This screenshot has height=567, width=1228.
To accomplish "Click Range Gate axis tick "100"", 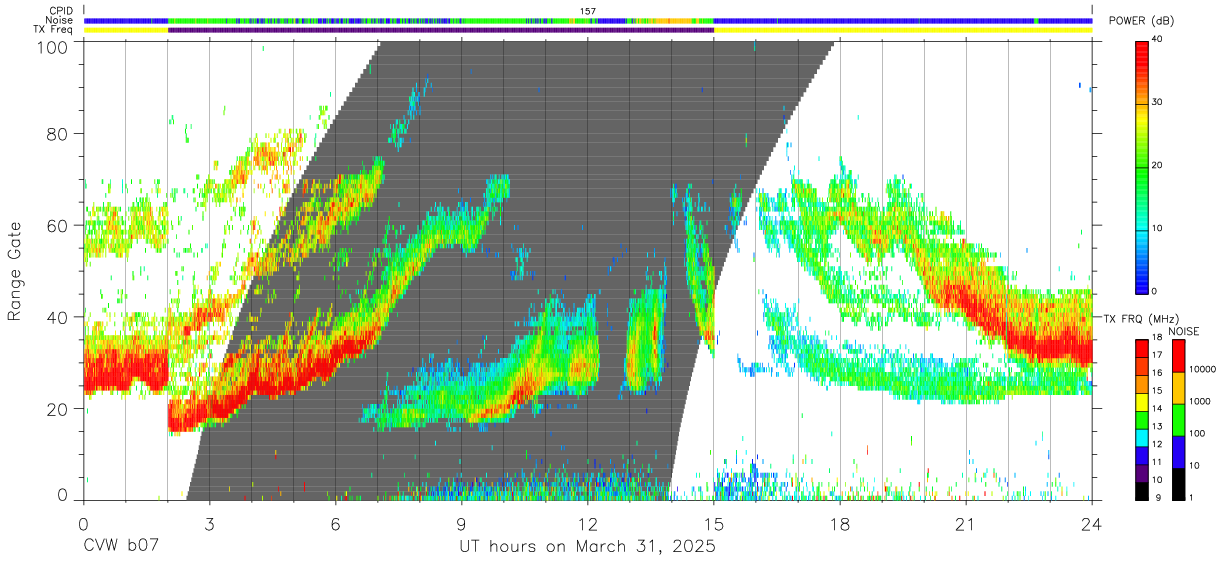I will [x=54, y=46].
